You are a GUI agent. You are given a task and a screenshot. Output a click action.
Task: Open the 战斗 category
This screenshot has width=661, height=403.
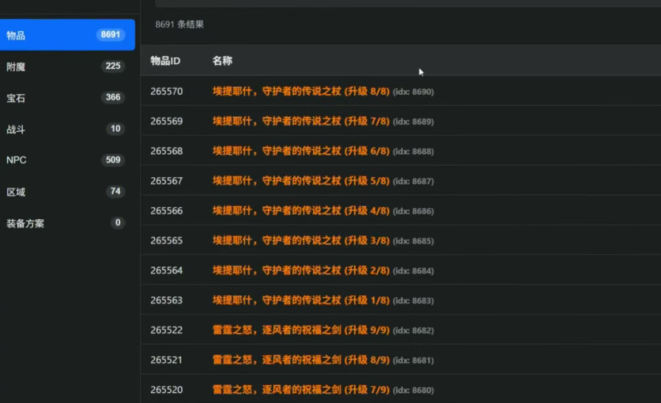tap(65, 129)
